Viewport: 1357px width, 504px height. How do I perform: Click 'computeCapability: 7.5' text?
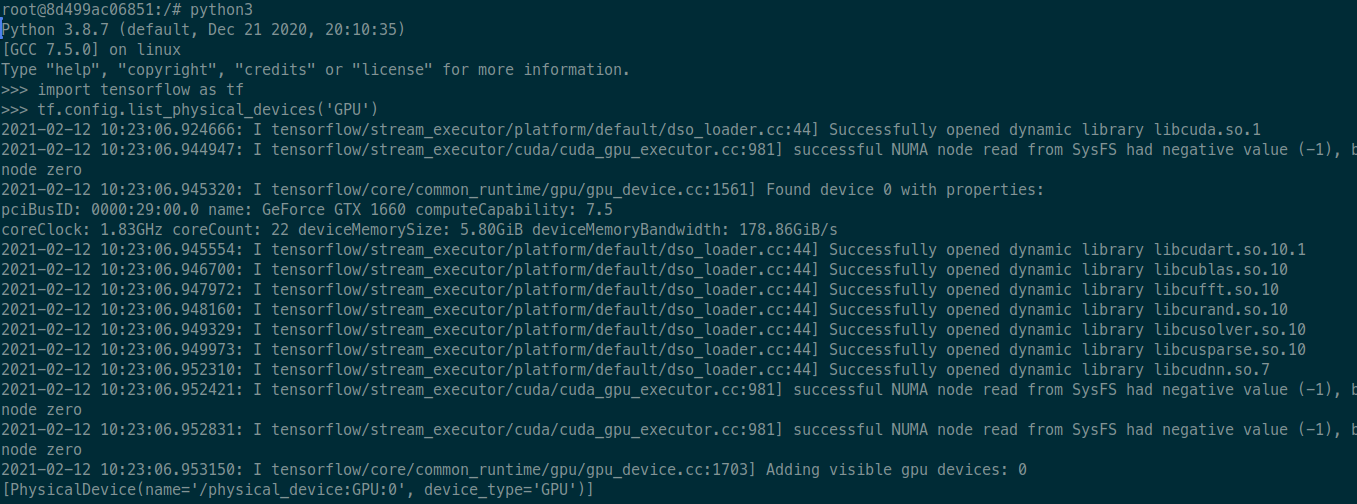point(526,210)
